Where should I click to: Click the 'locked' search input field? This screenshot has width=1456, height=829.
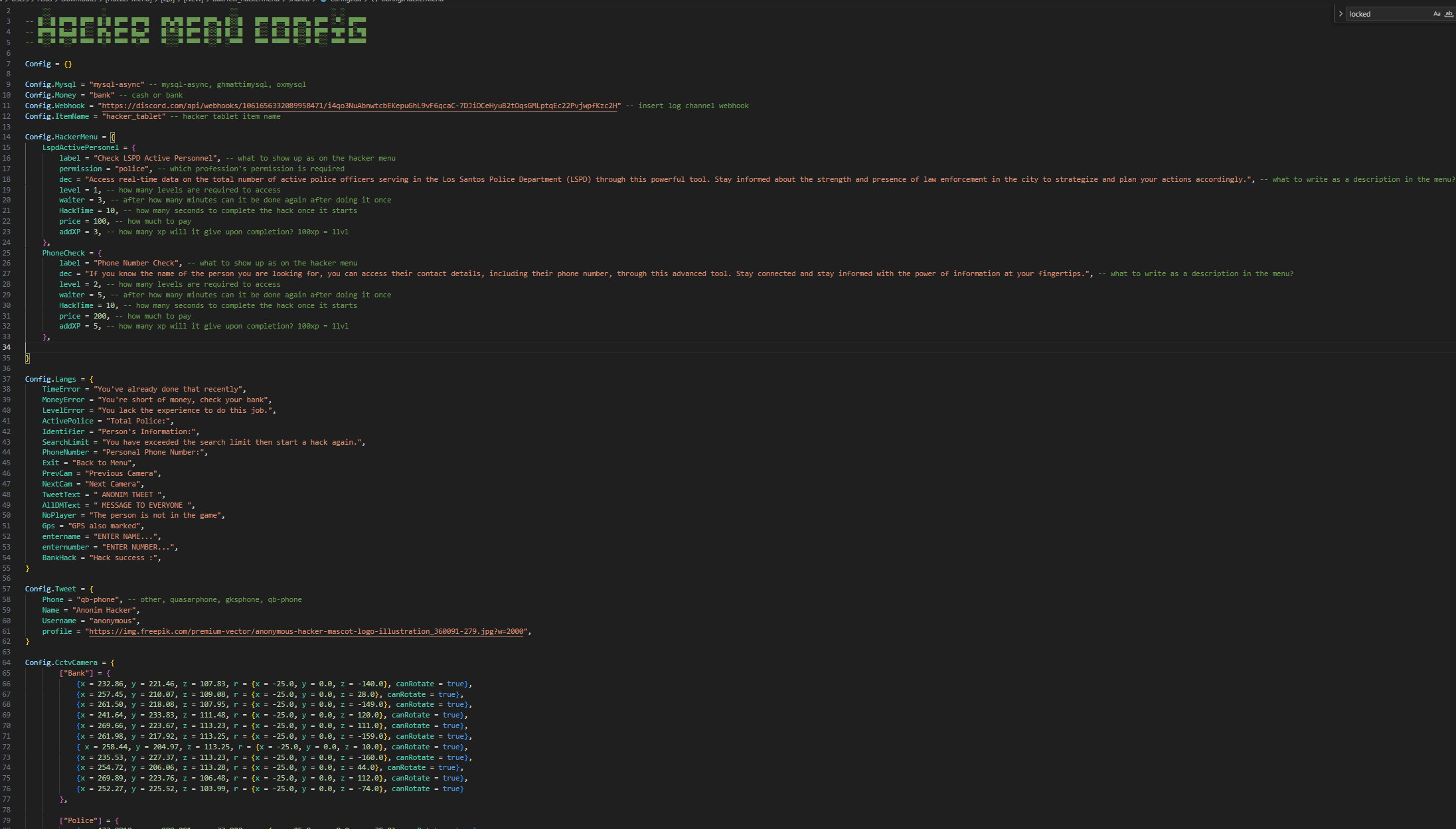1388,13
